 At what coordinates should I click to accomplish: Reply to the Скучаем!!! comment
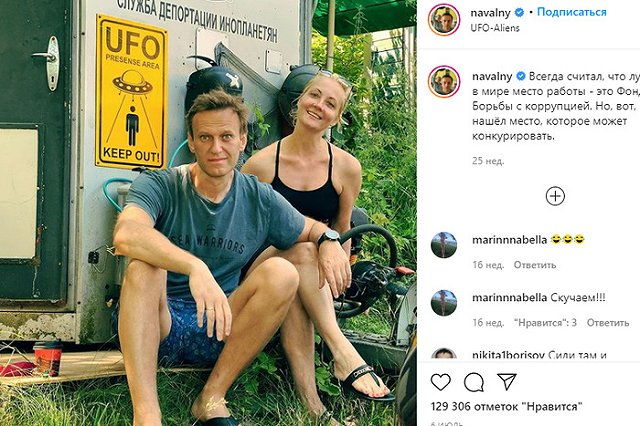coord(608,323)
